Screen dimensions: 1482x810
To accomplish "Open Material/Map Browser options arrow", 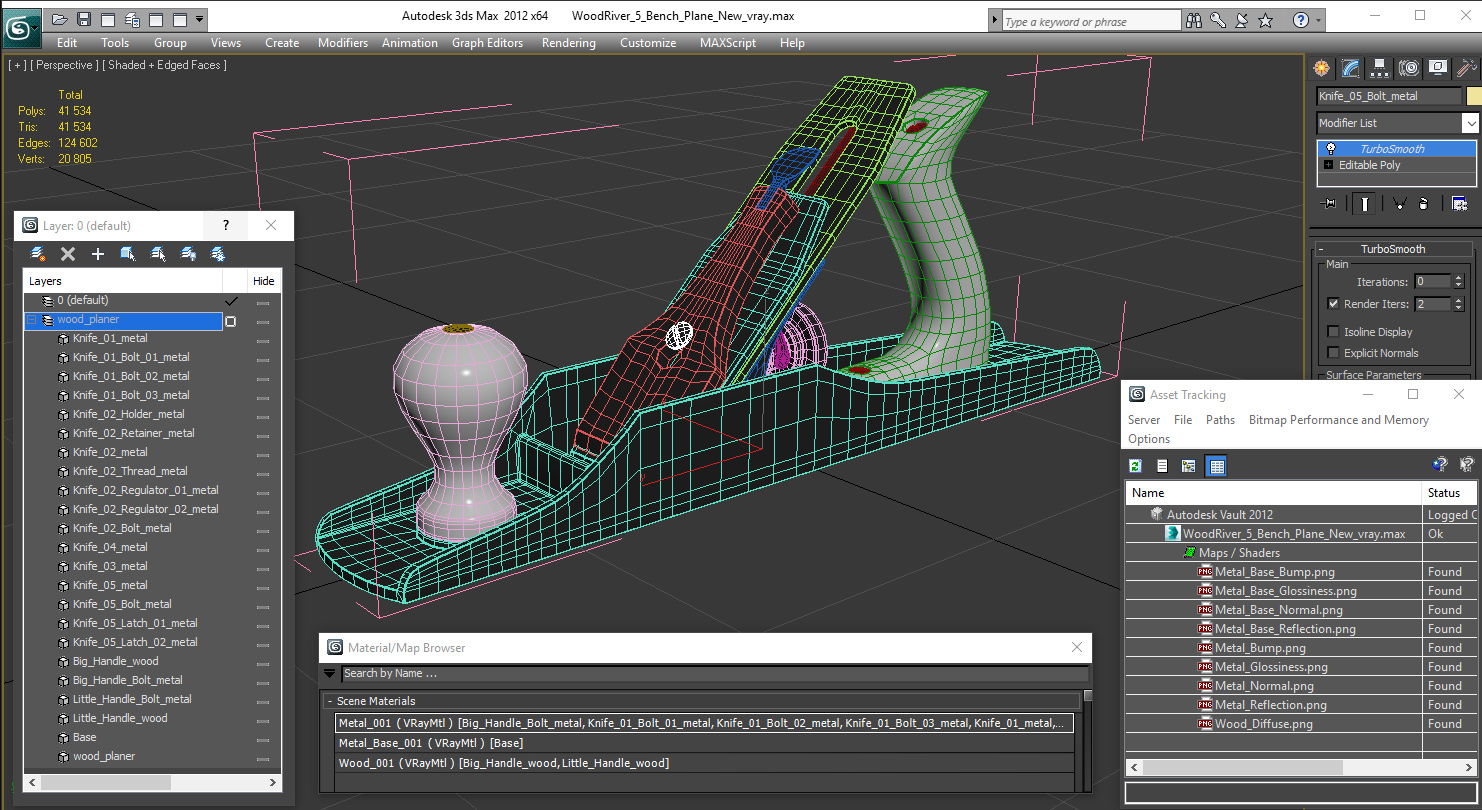I will coord(330,674).
